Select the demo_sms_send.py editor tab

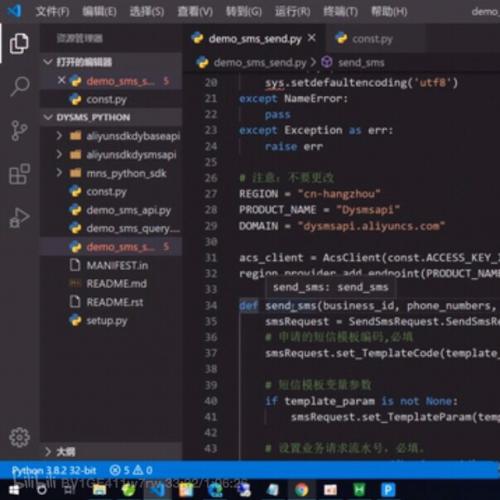[x=255, y=39]
